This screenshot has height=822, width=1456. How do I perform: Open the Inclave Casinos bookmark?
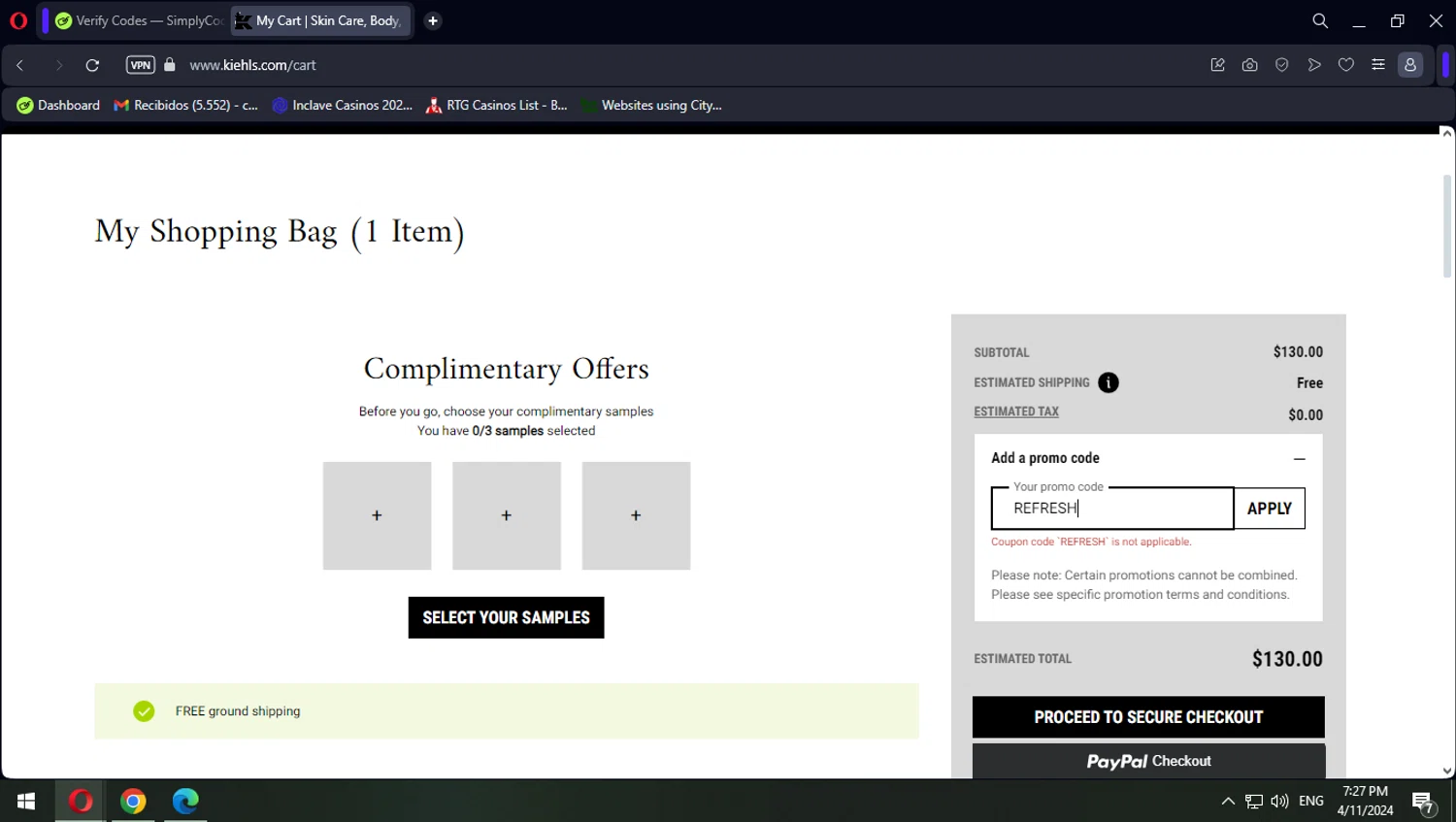pos(342,105)
